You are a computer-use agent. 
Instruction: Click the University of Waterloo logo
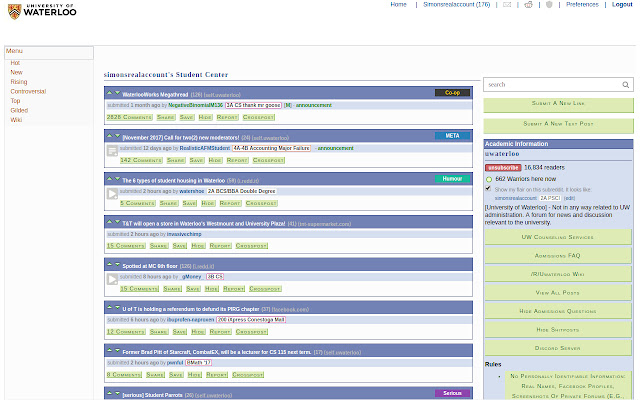42,11
